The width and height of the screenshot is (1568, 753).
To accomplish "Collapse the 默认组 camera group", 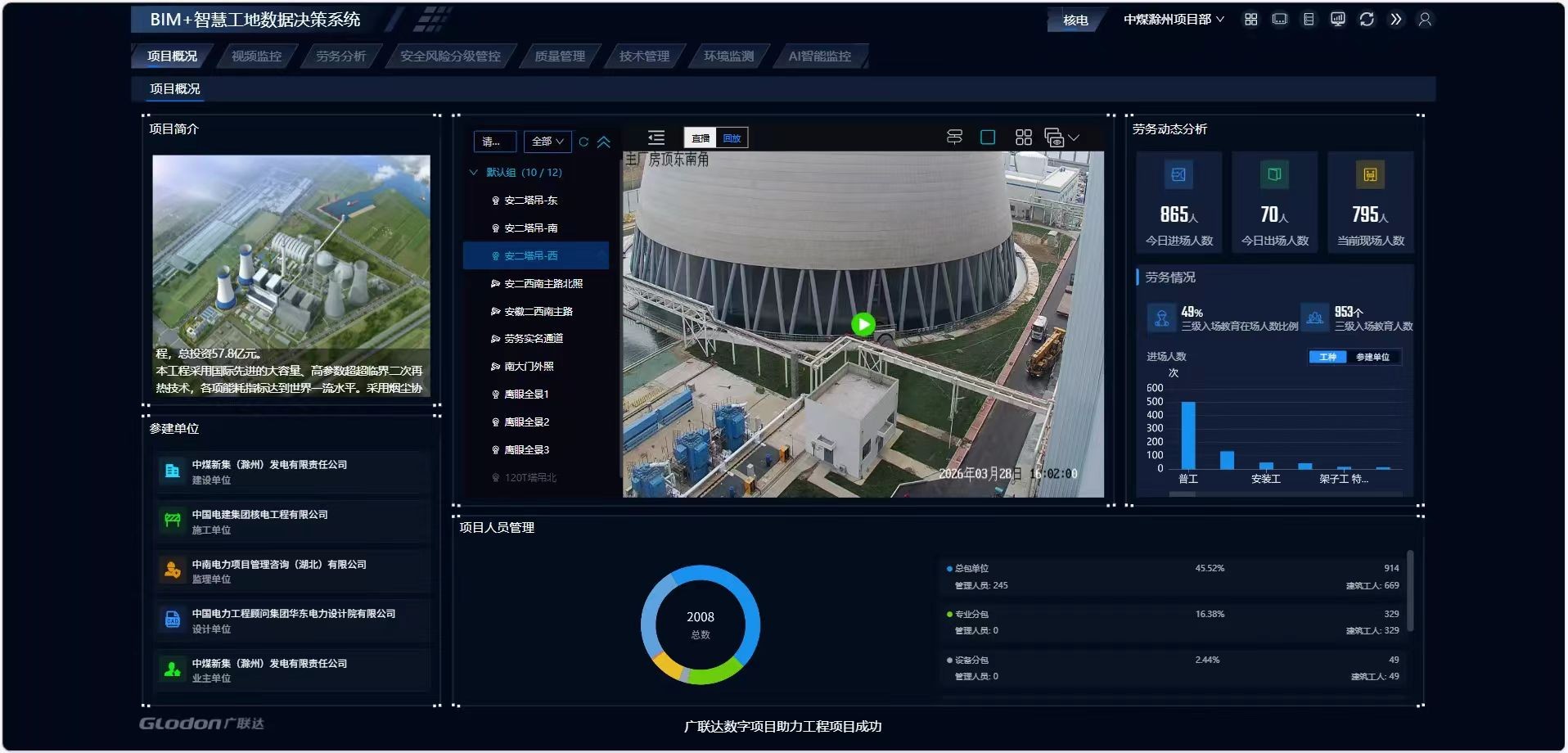I will 473,173.
